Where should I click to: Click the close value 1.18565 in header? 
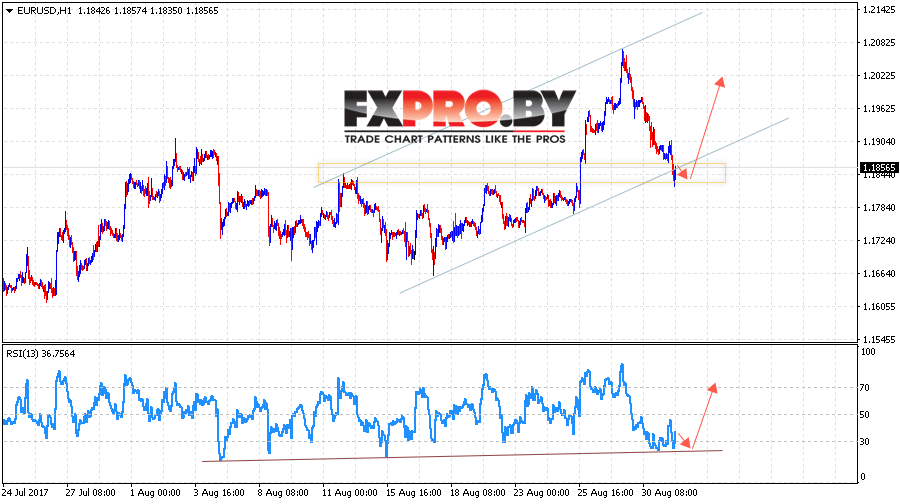[202, 11]
